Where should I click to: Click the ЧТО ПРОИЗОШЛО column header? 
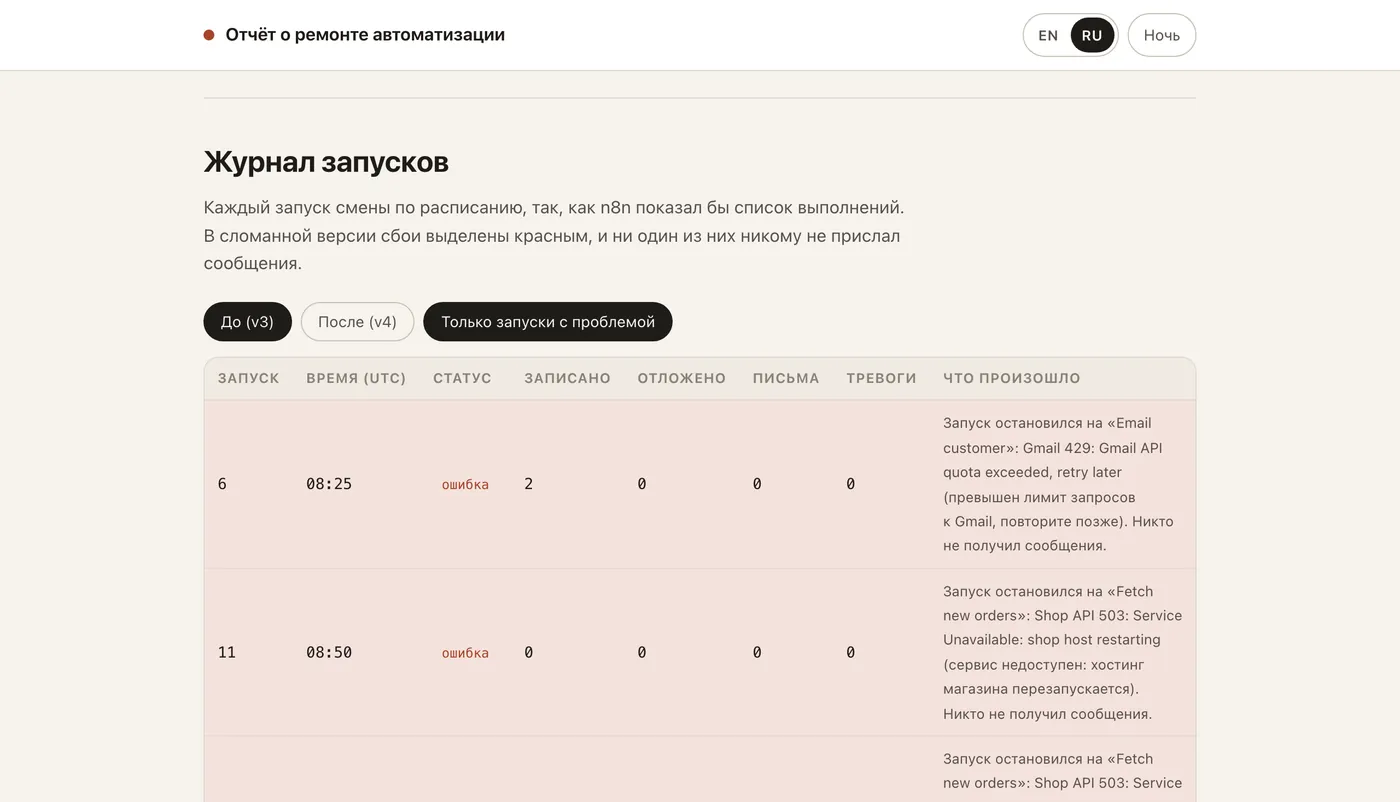click(x=1012, y=379)
